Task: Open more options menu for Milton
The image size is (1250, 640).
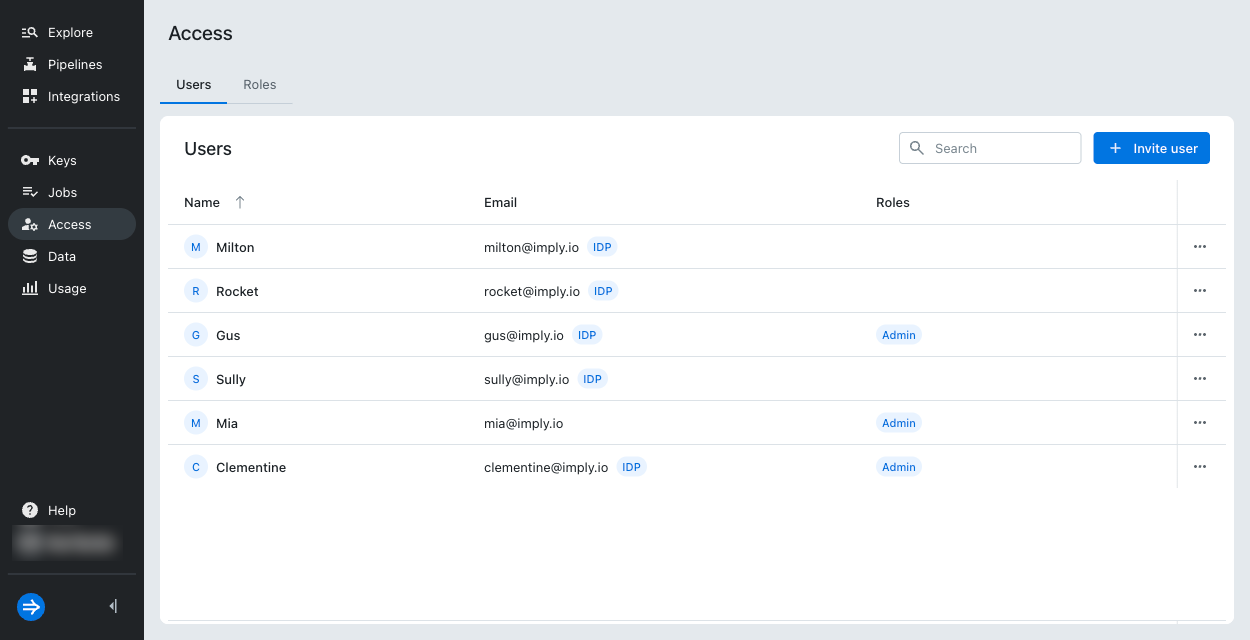Action: coord(1200,247)
